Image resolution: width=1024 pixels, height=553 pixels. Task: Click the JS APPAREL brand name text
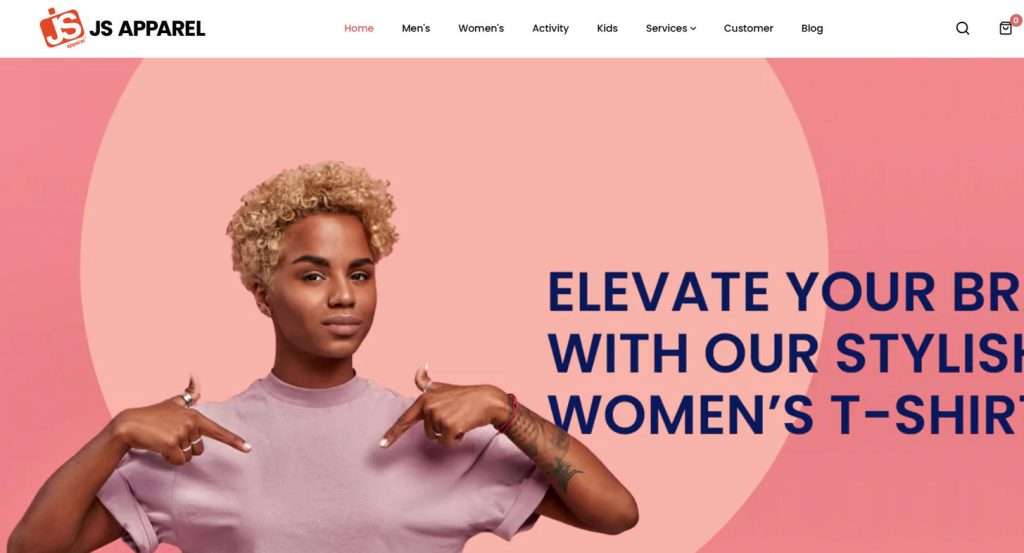[147, 29]
